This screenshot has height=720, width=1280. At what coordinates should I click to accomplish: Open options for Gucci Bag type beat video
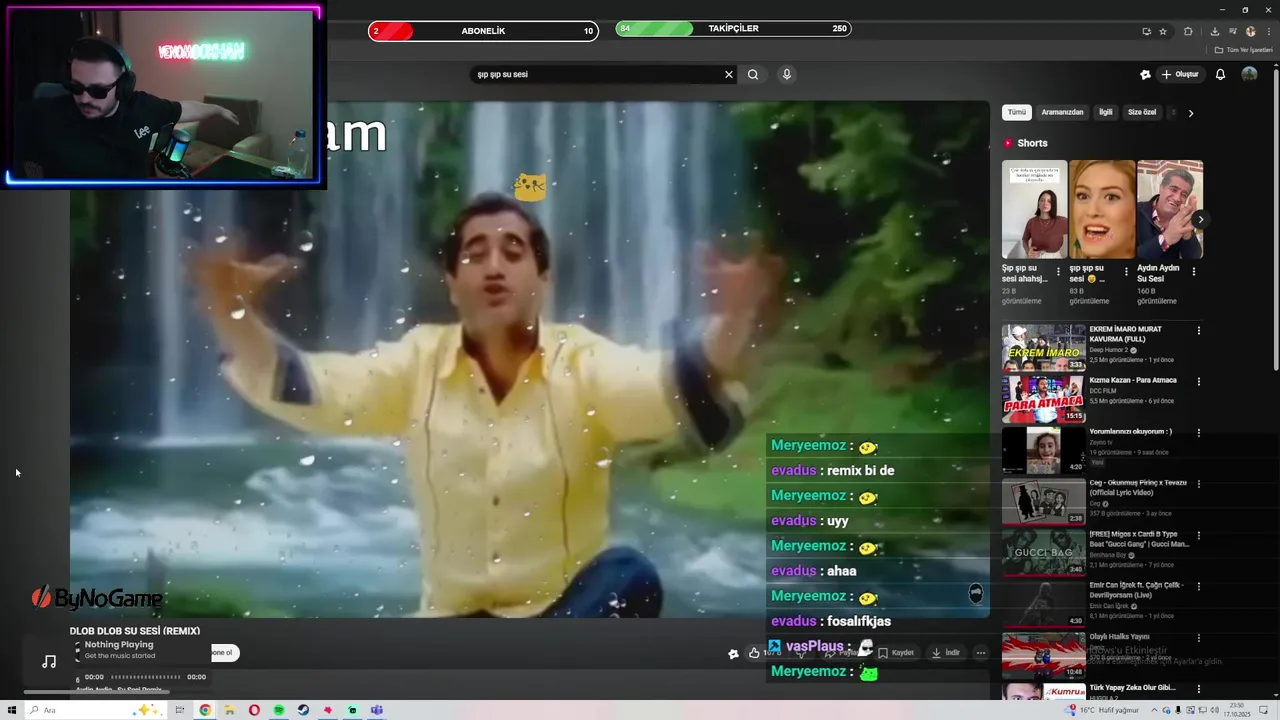coord(1199,535)
